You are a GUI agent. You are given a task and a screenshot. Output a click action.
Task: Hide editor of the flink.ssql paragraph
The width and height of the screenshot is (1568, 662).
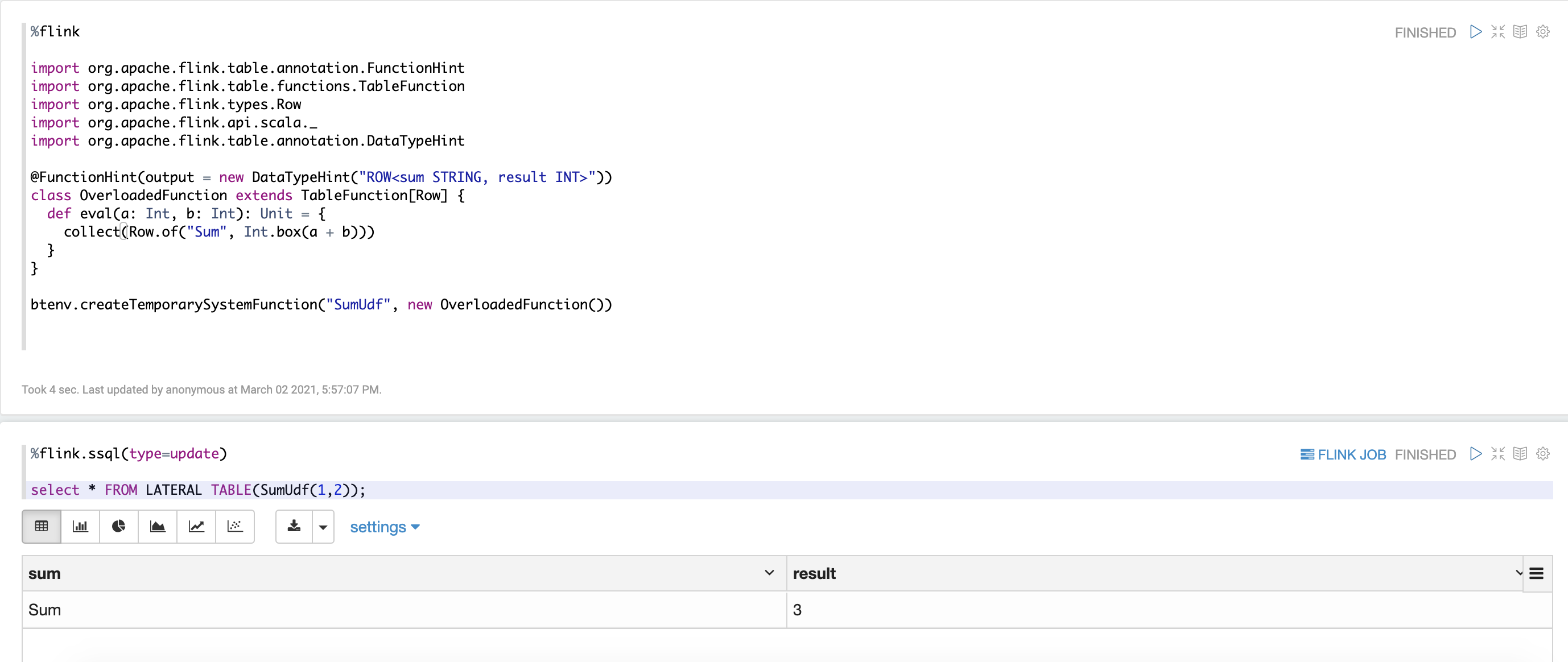point(1498,454)
